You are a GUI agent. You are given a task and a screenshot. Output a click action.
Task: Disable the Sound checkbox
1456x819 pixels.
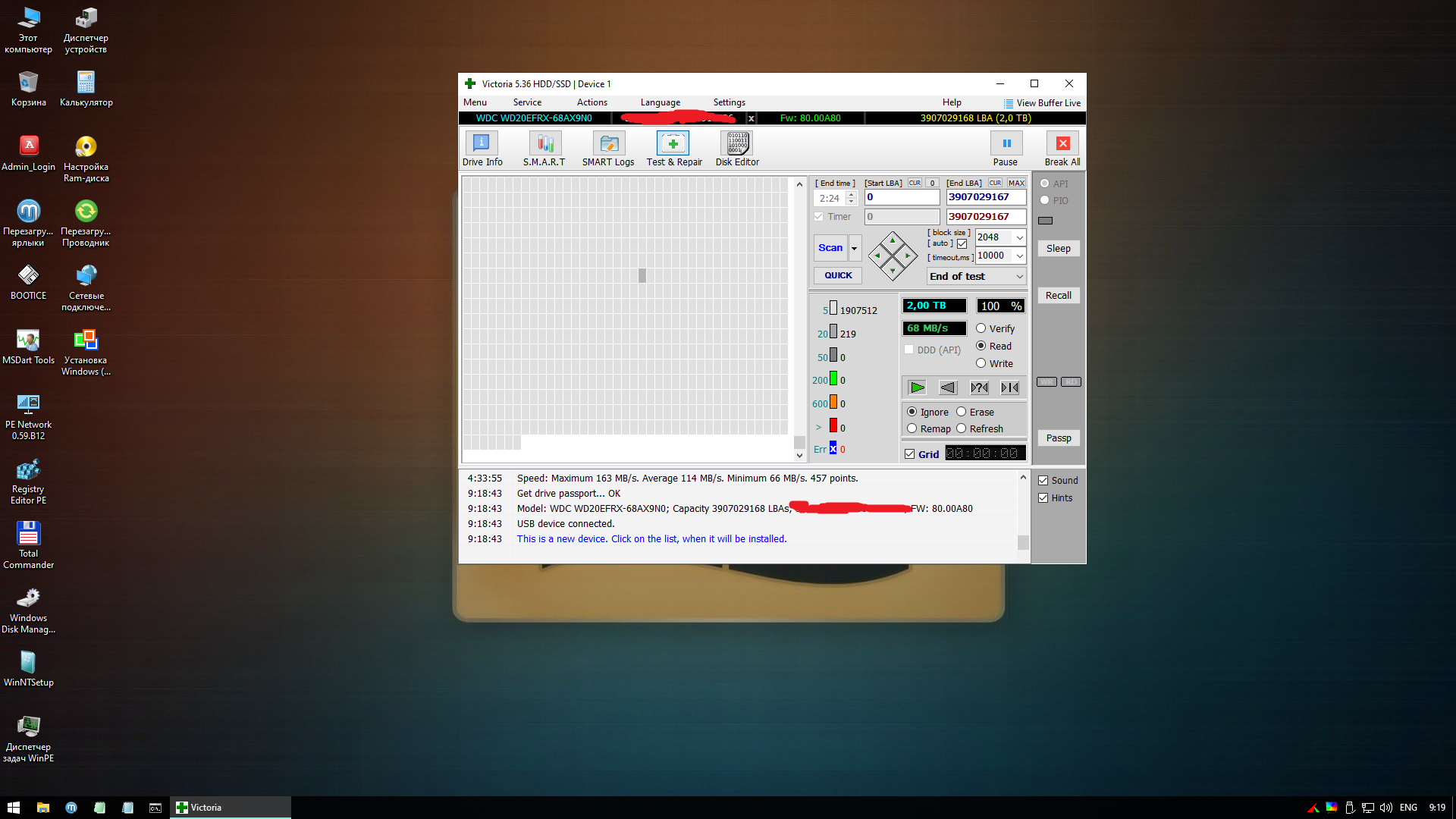(x=1043, y=481)
